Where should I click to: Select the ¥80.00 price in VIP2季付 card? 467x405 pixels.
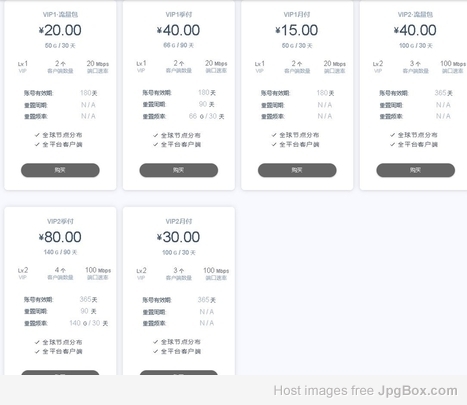pyautogui.click(x=60, y=237)
